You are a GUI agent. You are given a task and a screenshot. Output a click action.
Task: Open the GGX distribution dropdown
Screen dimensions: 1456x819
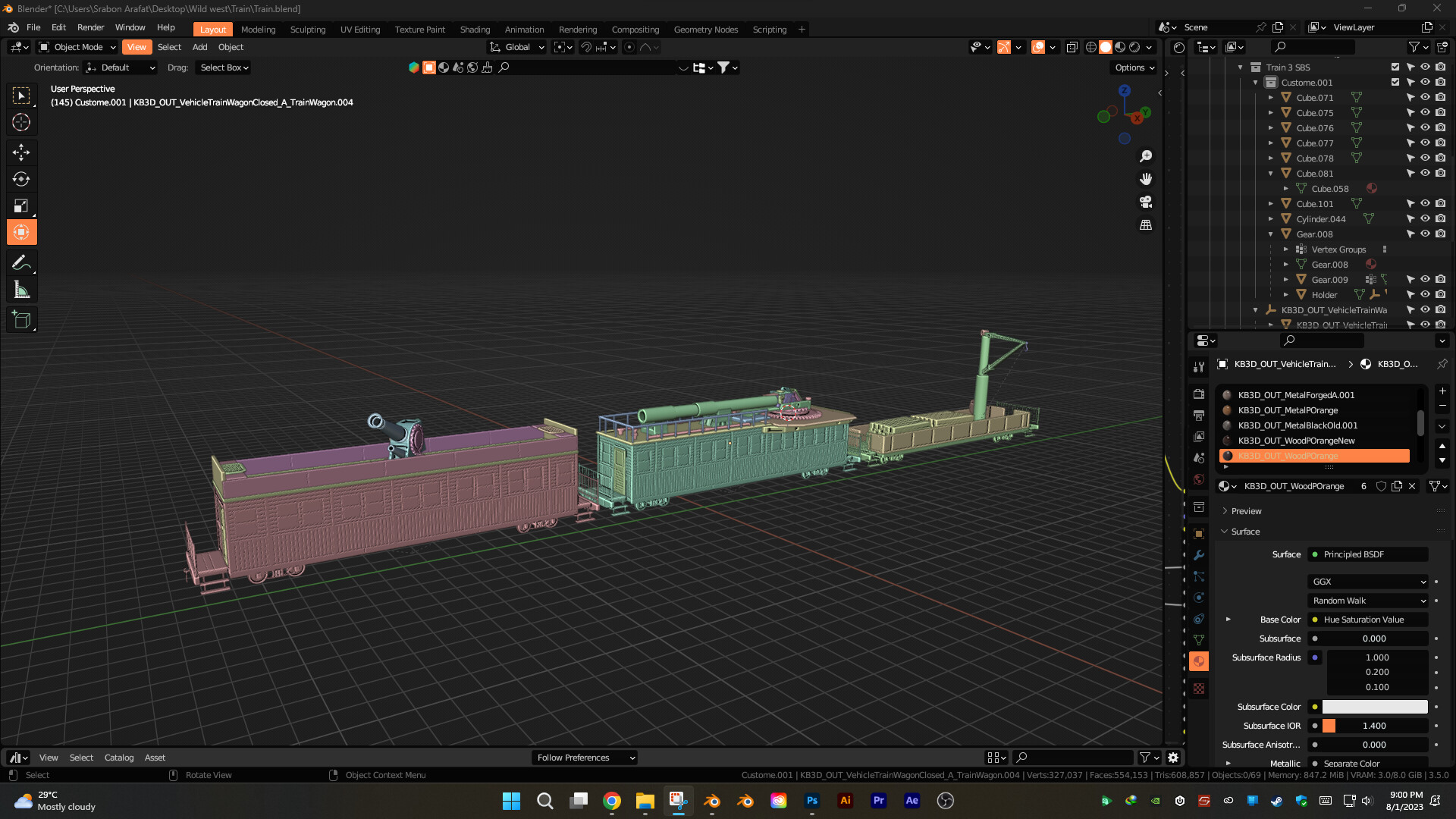1368,582
